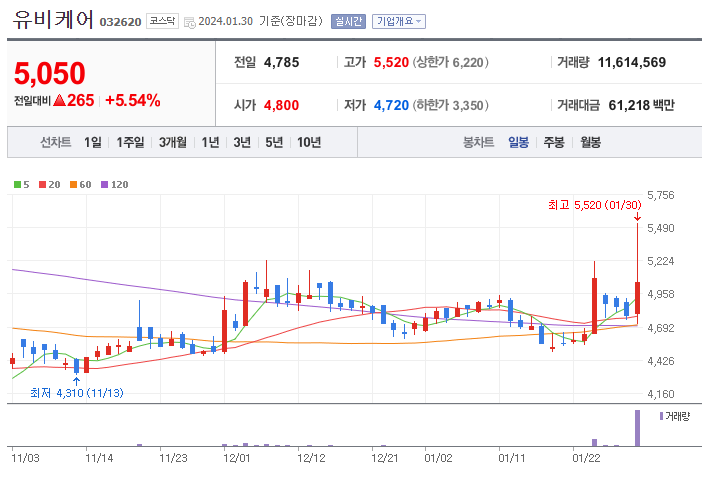Select the 1주일 line chart period
The width and height of the screenshot is (702, 477).
(x=130, y=142)
